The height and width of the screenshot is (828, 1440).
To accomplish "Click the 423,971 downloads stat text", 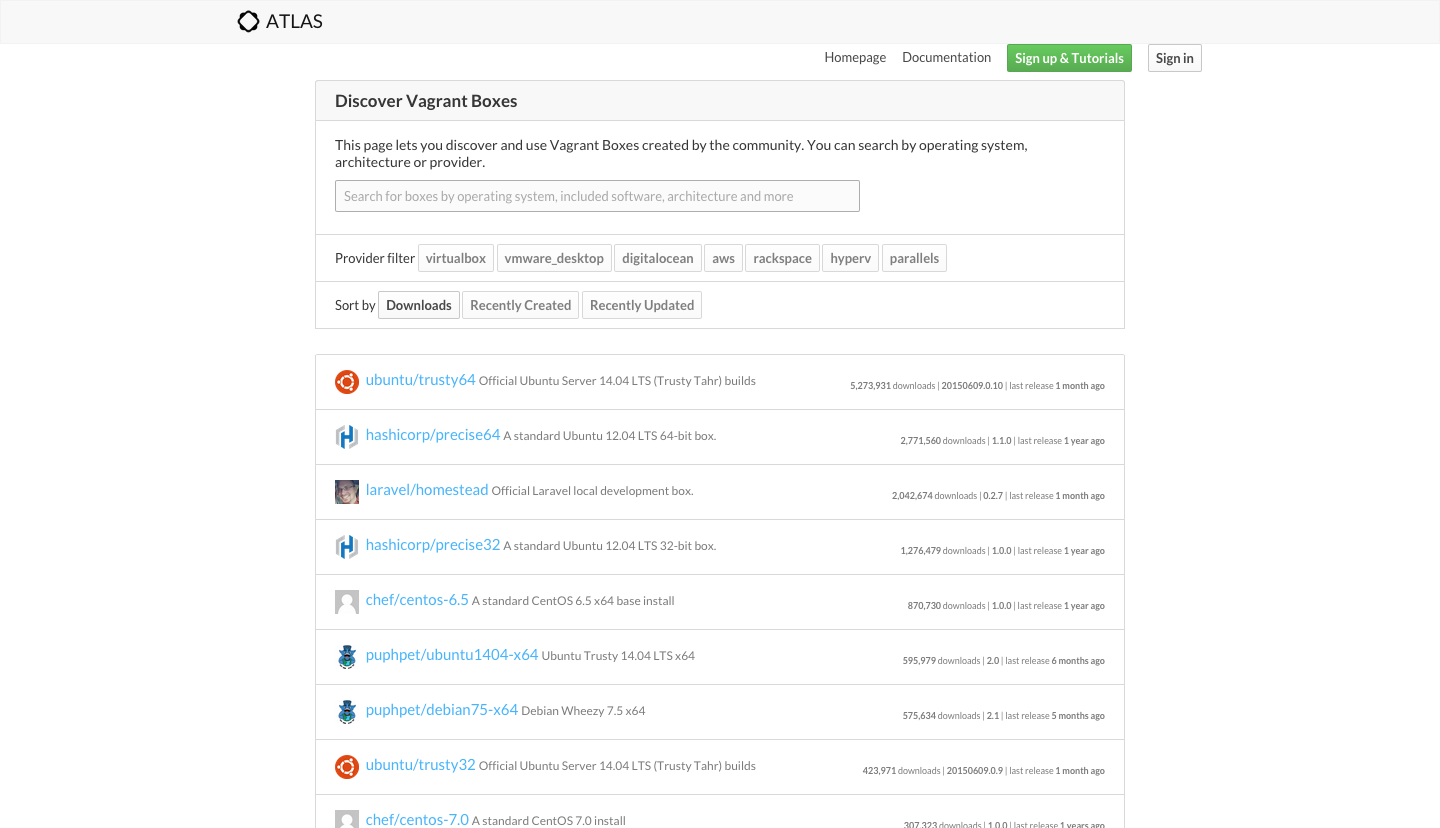I will click(x=902, y=771).
